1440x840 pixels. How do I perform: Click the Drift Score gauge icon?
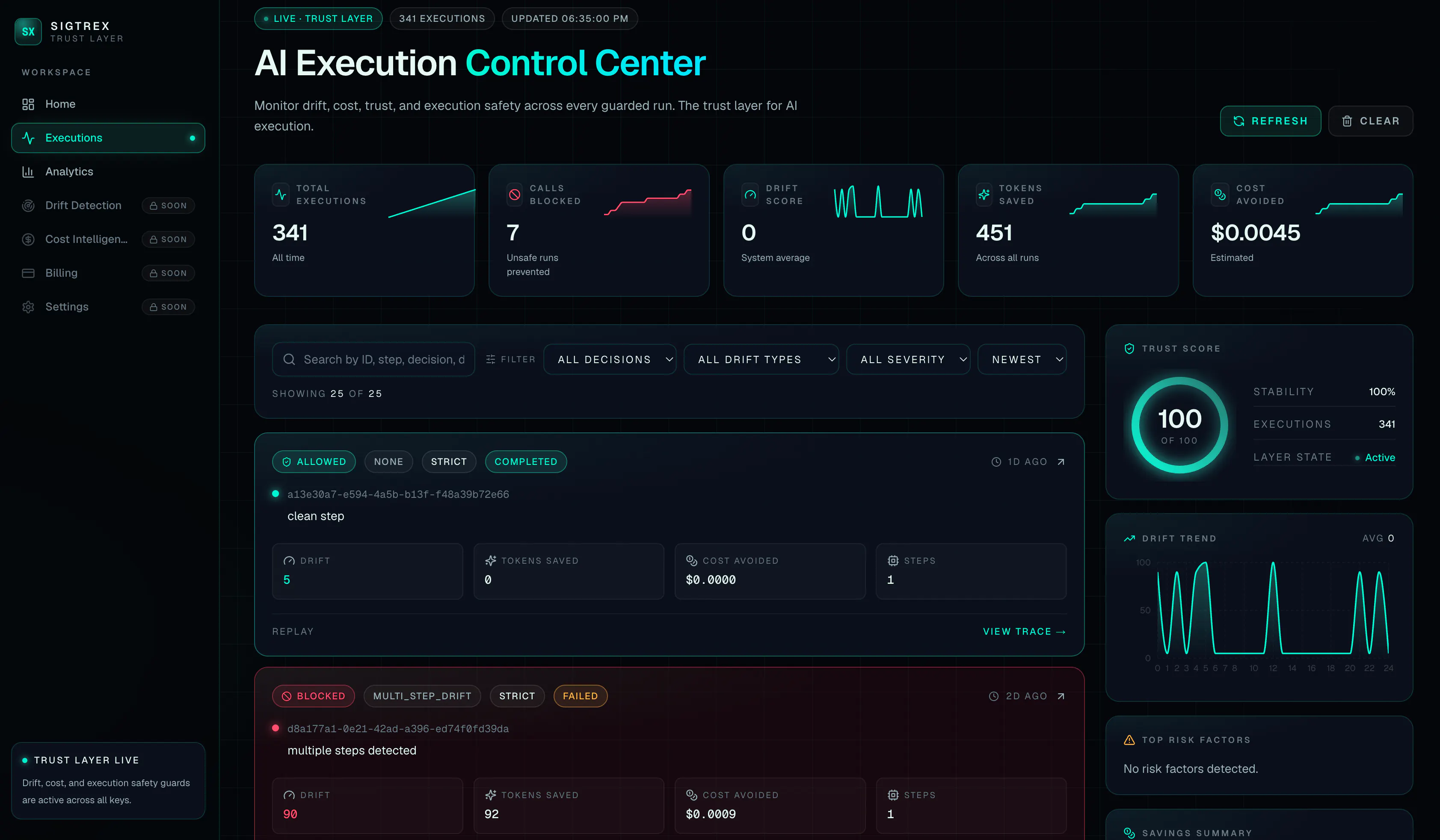click(750, 194)
